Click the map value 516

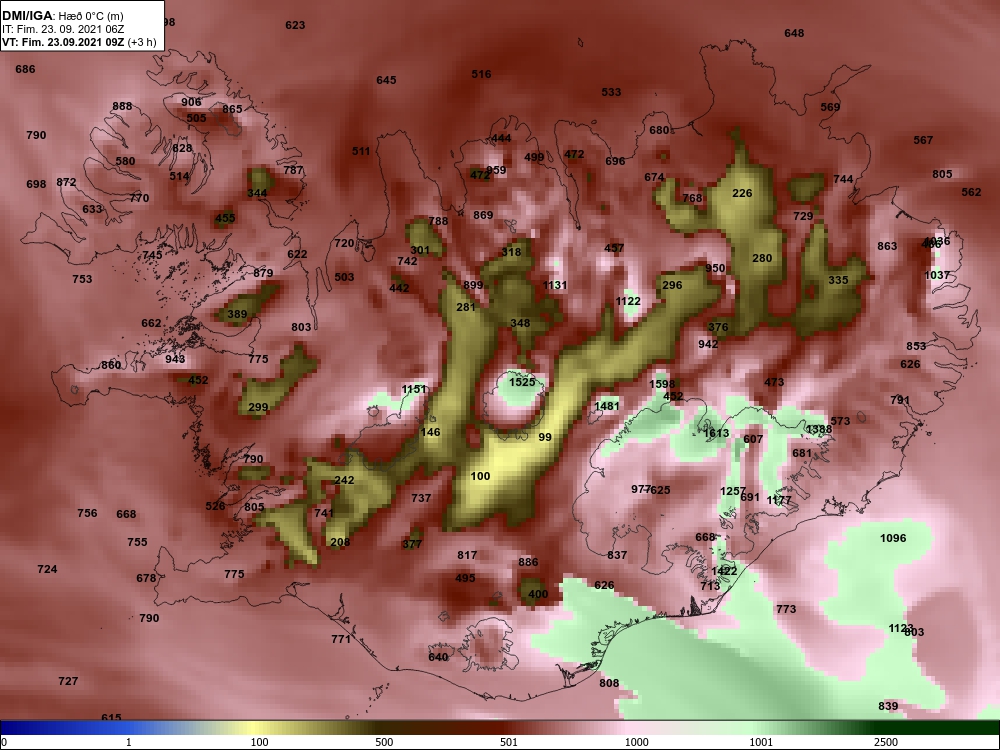pos(482,74)
